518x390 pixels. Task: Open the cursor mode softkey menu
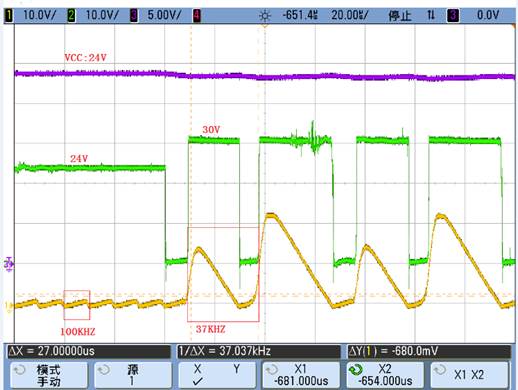click(49, 375)
